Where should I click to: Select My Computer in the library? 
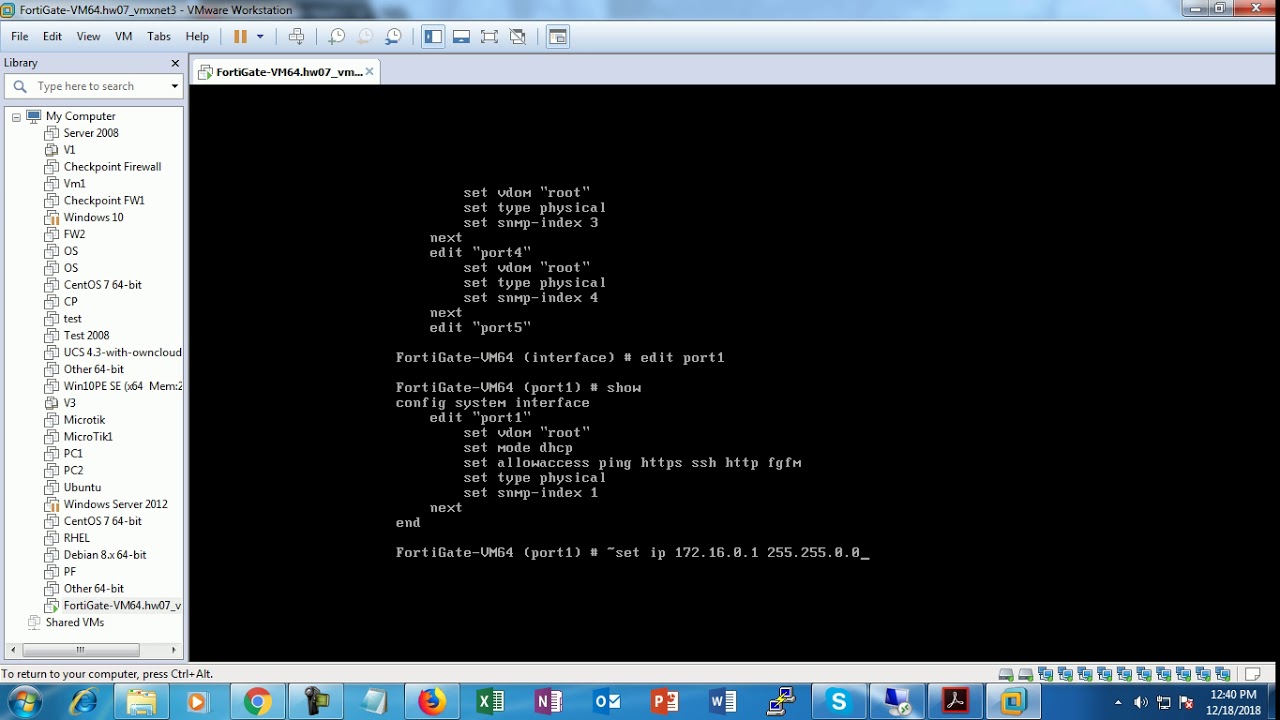coord(80,116)
